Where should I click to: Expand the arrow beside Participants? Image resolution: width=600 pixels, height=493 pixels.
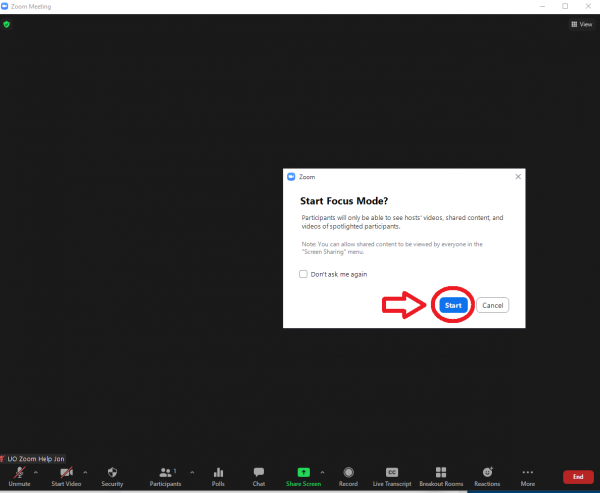[x=192, y=473]
